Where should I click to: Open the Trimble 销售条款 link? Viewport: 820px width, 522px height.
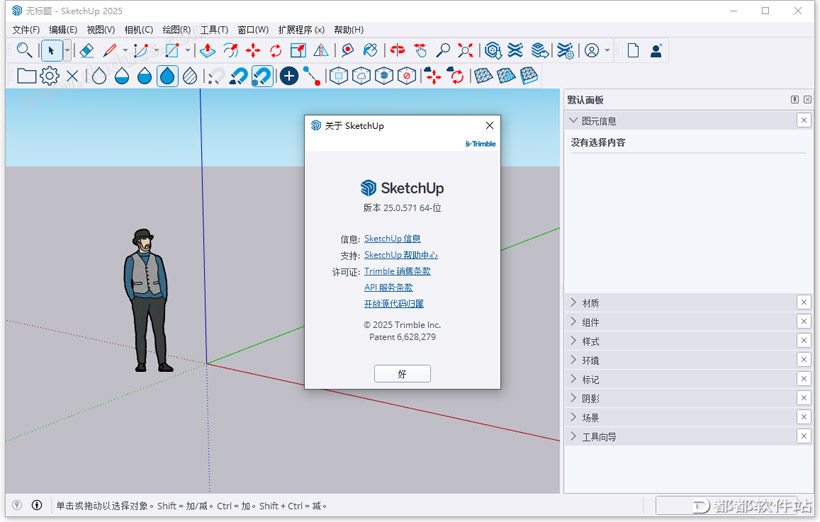point(397,271)
